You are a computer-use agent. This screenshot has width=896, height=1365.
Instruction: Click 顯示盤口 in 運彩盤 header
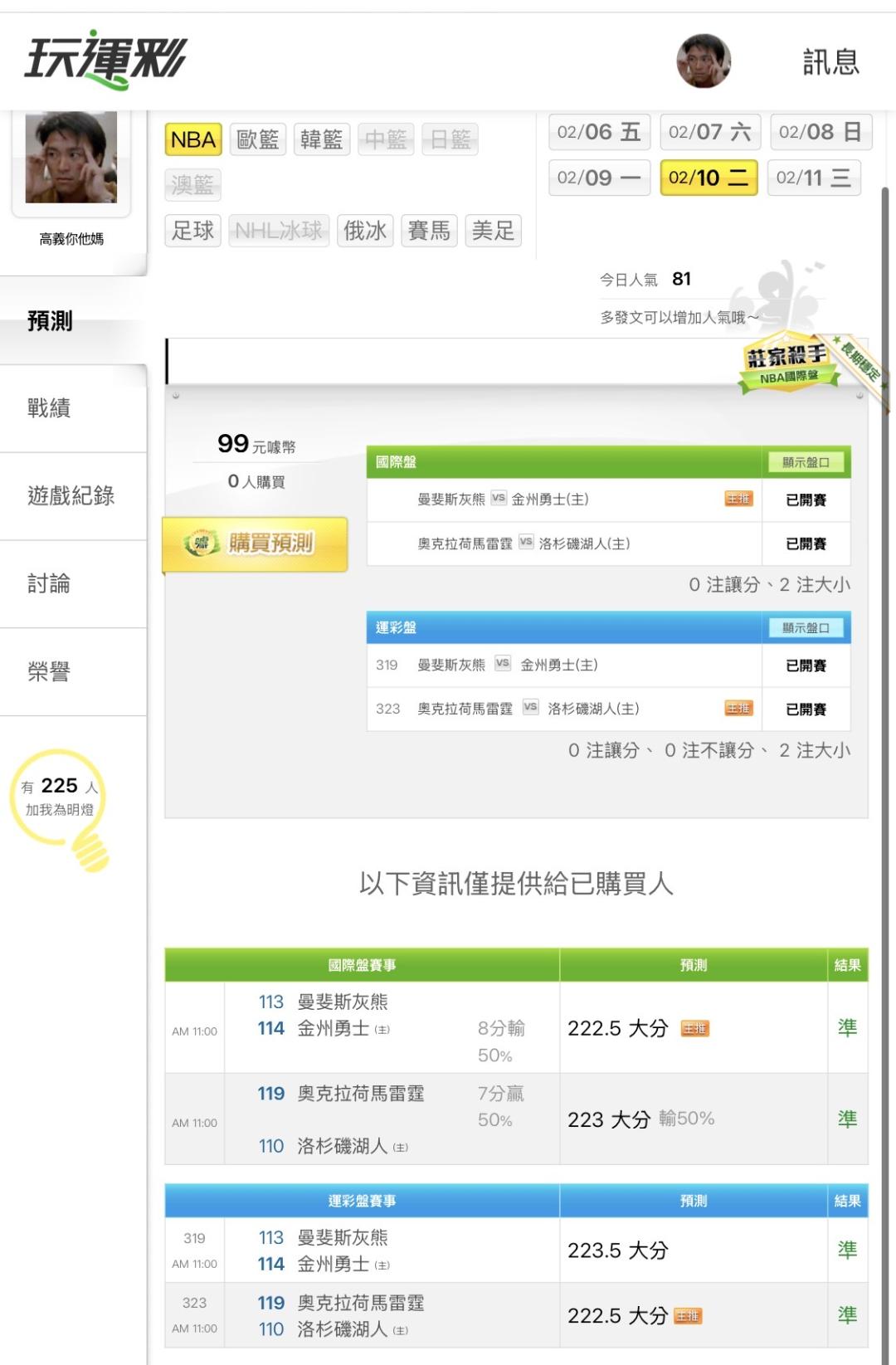point(806,628)
